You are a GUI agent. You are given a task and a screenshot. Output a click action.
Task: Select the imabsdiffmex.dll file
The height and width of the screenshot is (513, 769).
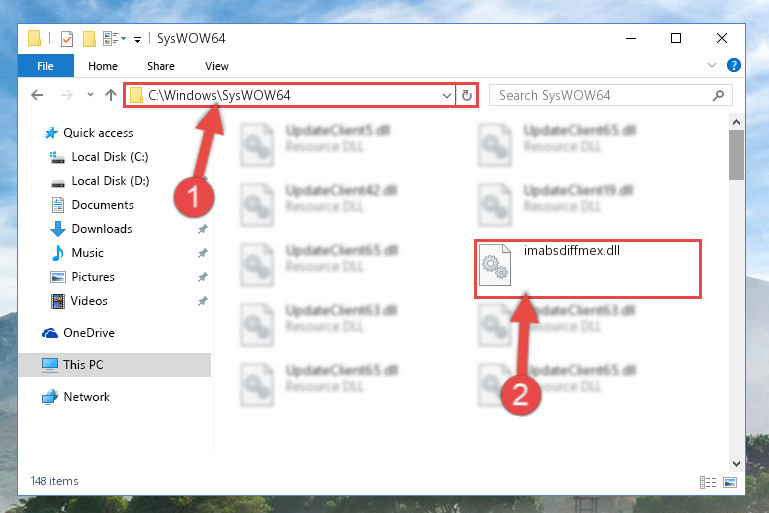click(588, 269)
